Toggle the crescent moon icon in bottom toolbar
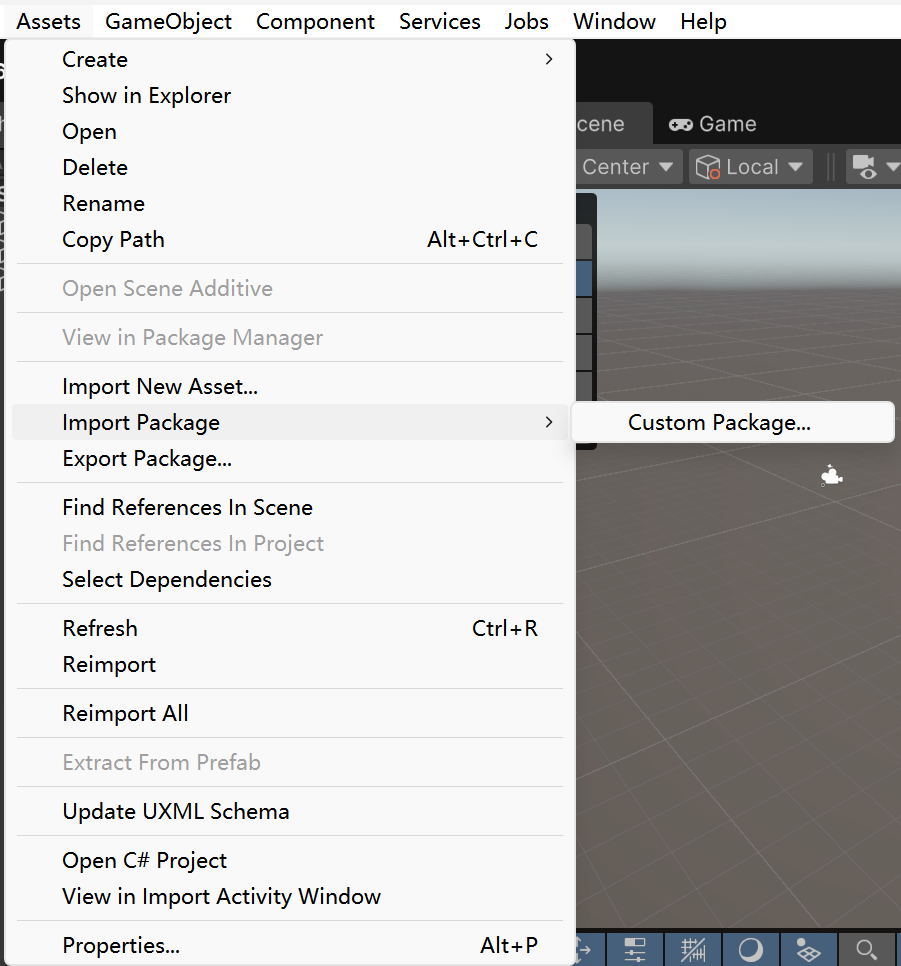The image size is (901, 966). tap(750, 949)
